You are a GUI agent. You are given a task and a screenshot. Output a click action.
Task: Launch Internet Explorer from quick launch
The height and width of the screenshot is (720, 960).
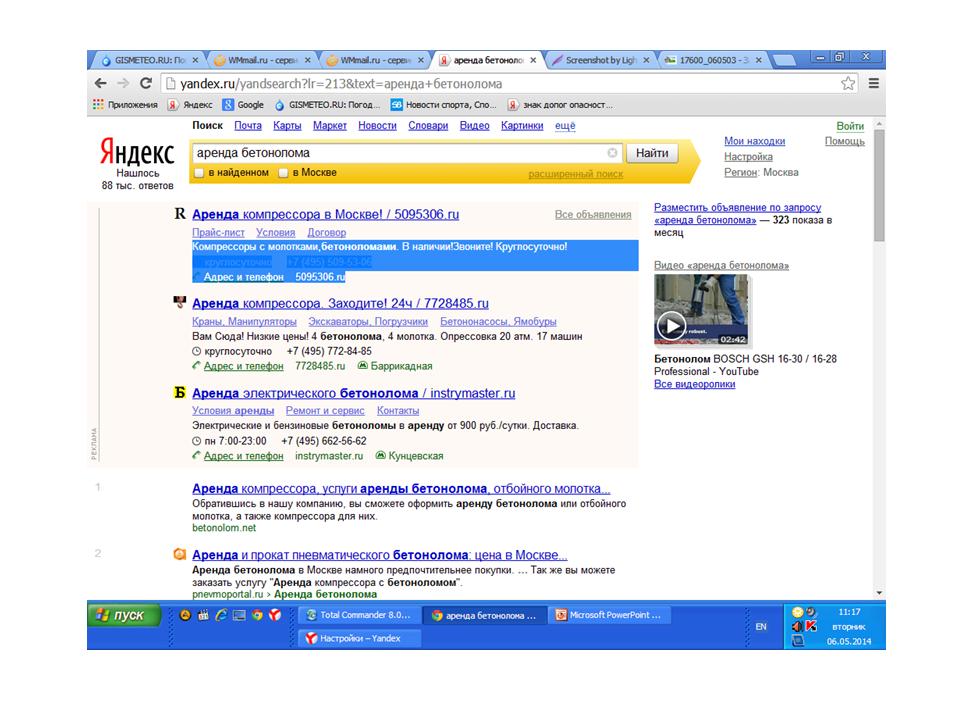[221, 615]
